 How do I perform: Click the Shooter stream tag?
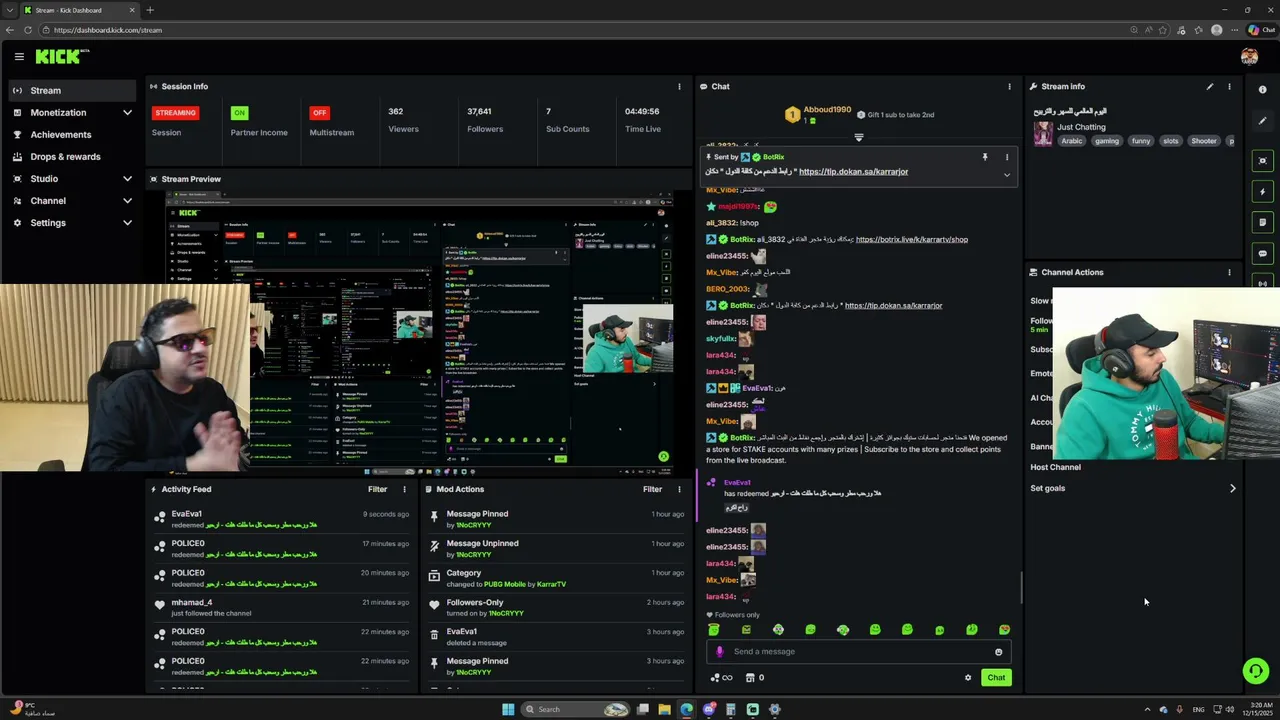[x=1204, y=141]
